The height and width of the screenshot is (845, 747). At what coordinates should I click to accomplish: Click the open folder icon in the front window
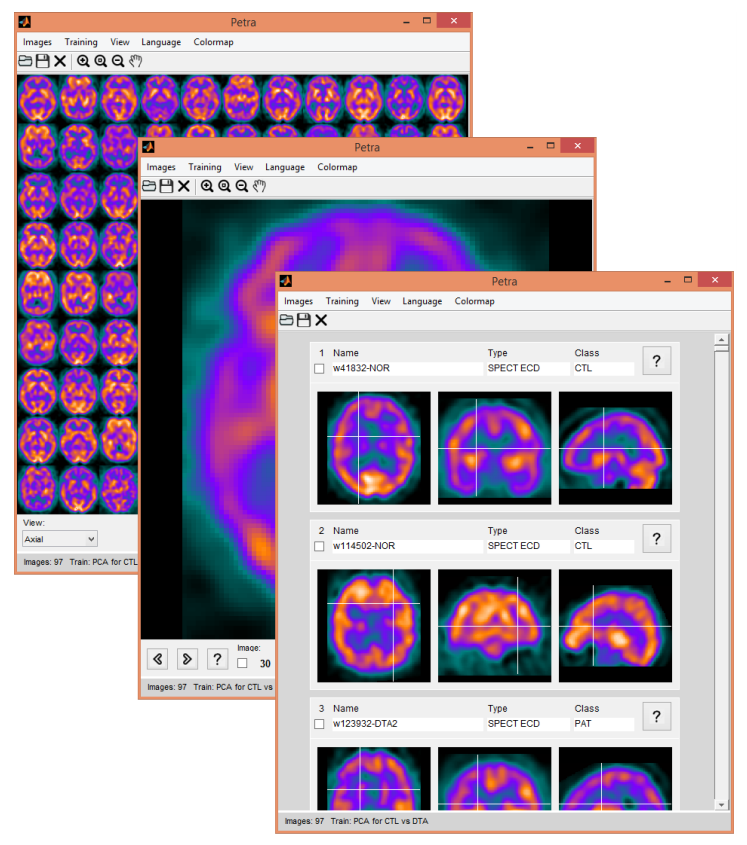(287, 320)
